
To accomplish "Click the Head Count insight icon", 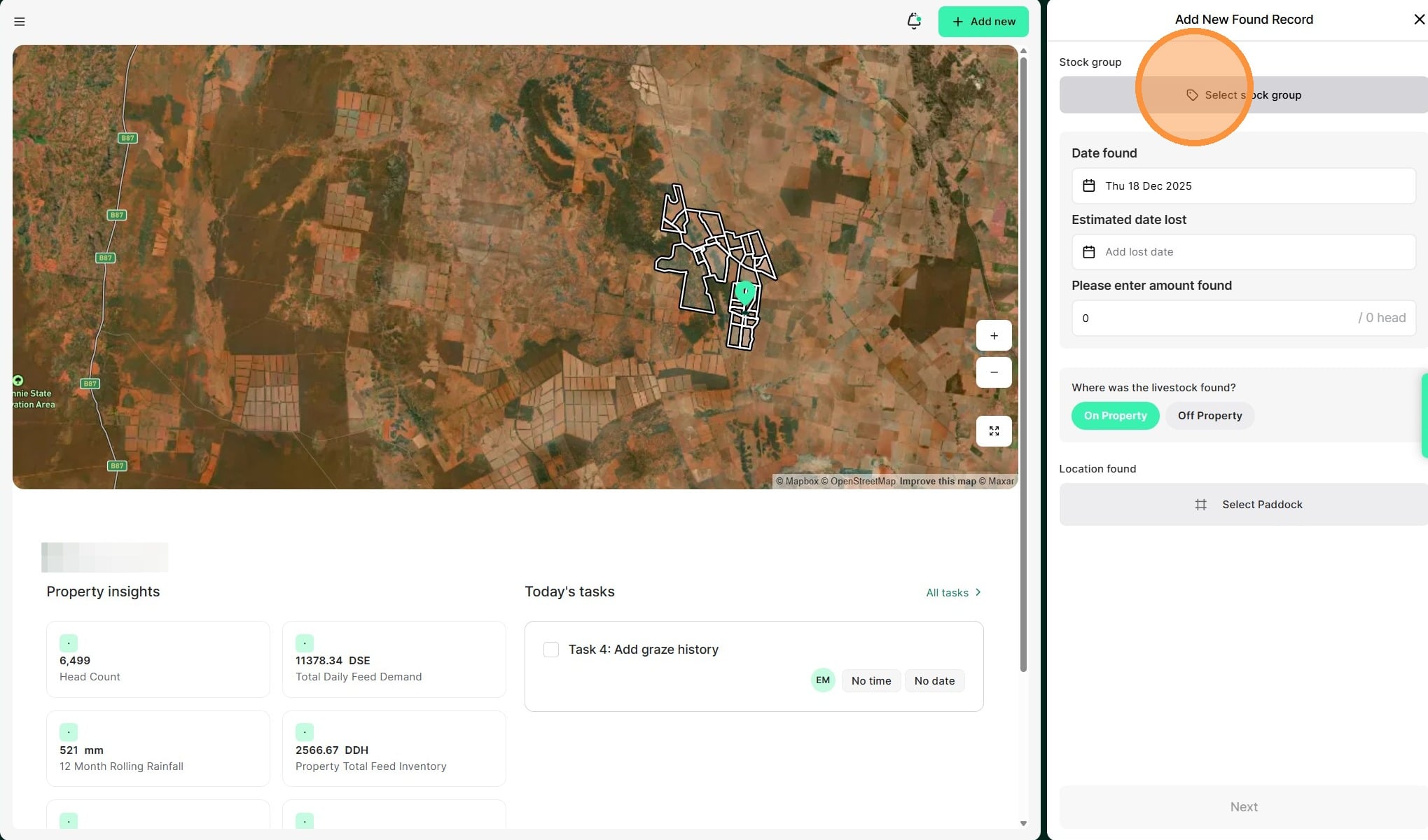I will click(69, 643).
